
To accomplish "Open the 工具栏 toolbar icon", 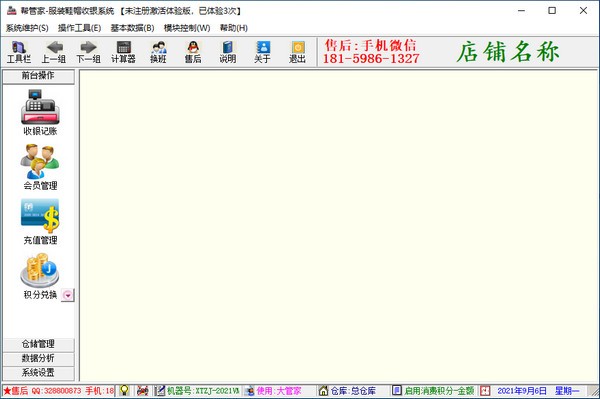I will 19,52.
